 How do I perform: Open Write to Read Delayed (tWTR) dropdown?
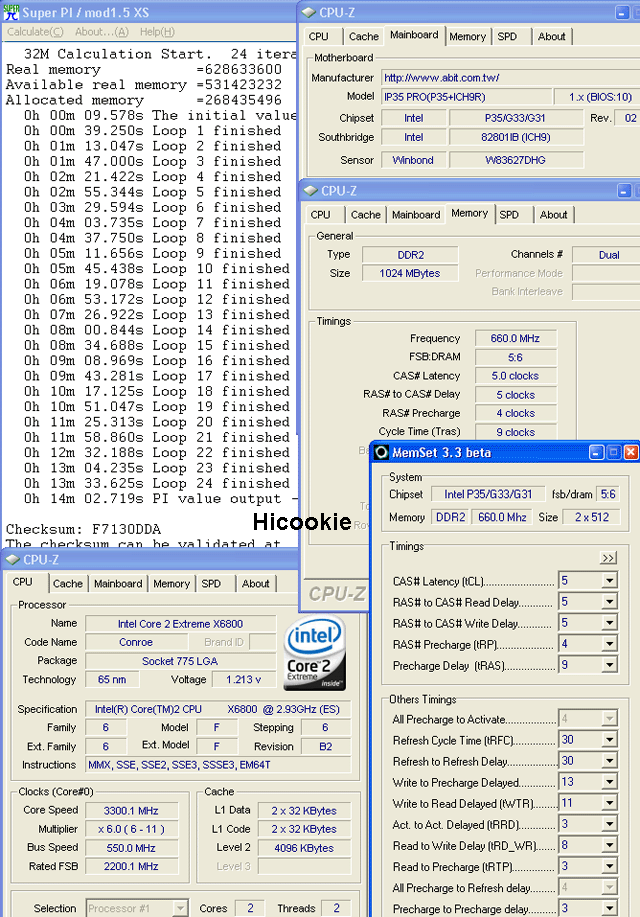tap(610, 803)
